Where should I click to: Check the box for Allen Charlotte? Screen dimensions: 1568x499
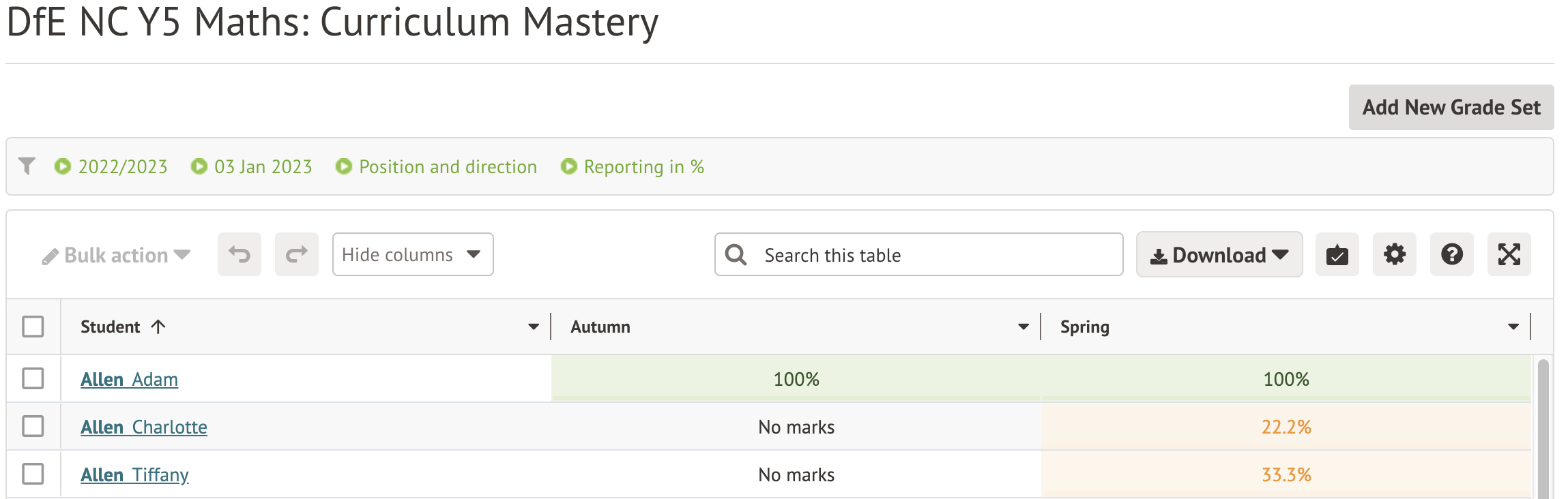[x=33, y=426]
